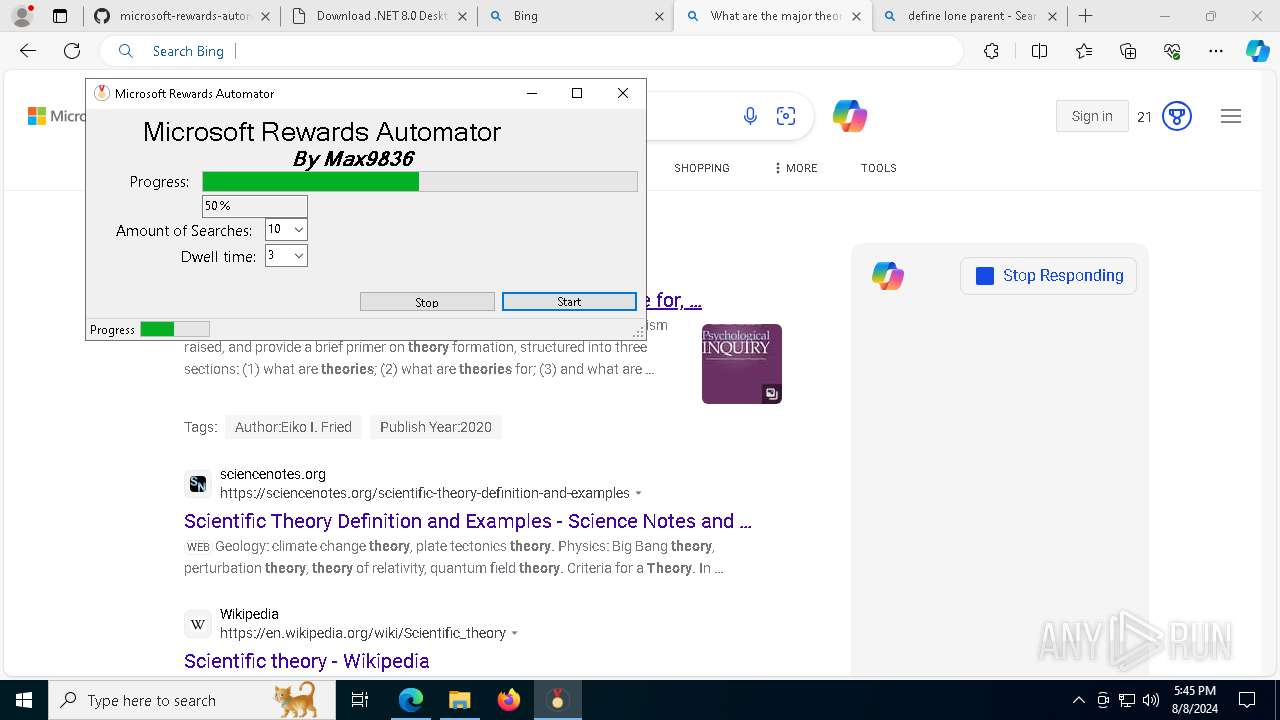Click the Sign in button
The width and height of the screenshot is (1280, 720).
click(x=1092, y=117)
